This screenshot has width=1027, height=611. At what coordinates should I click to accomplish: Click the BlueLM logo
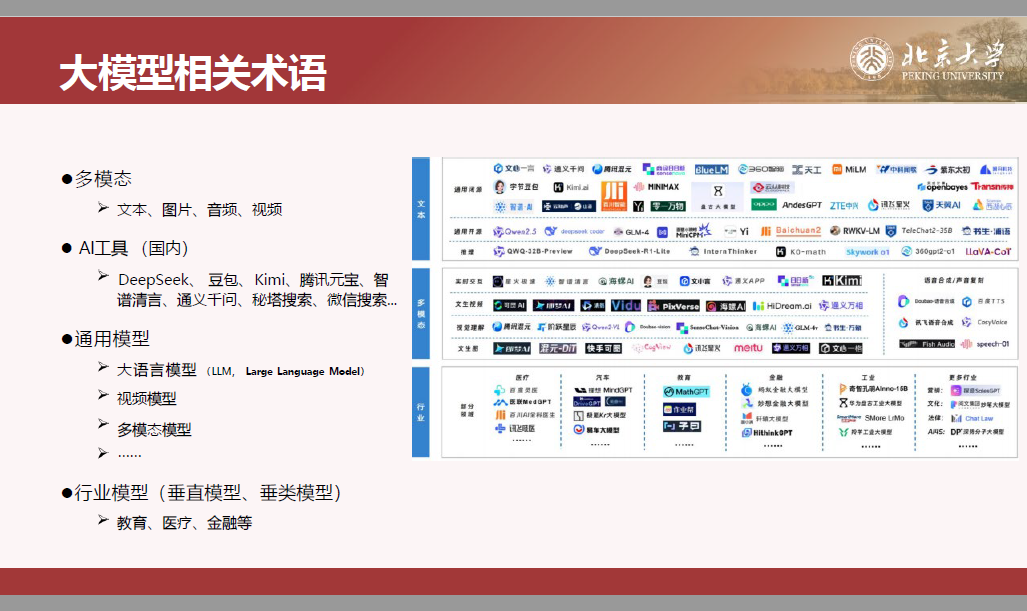(x=711, y=170)
